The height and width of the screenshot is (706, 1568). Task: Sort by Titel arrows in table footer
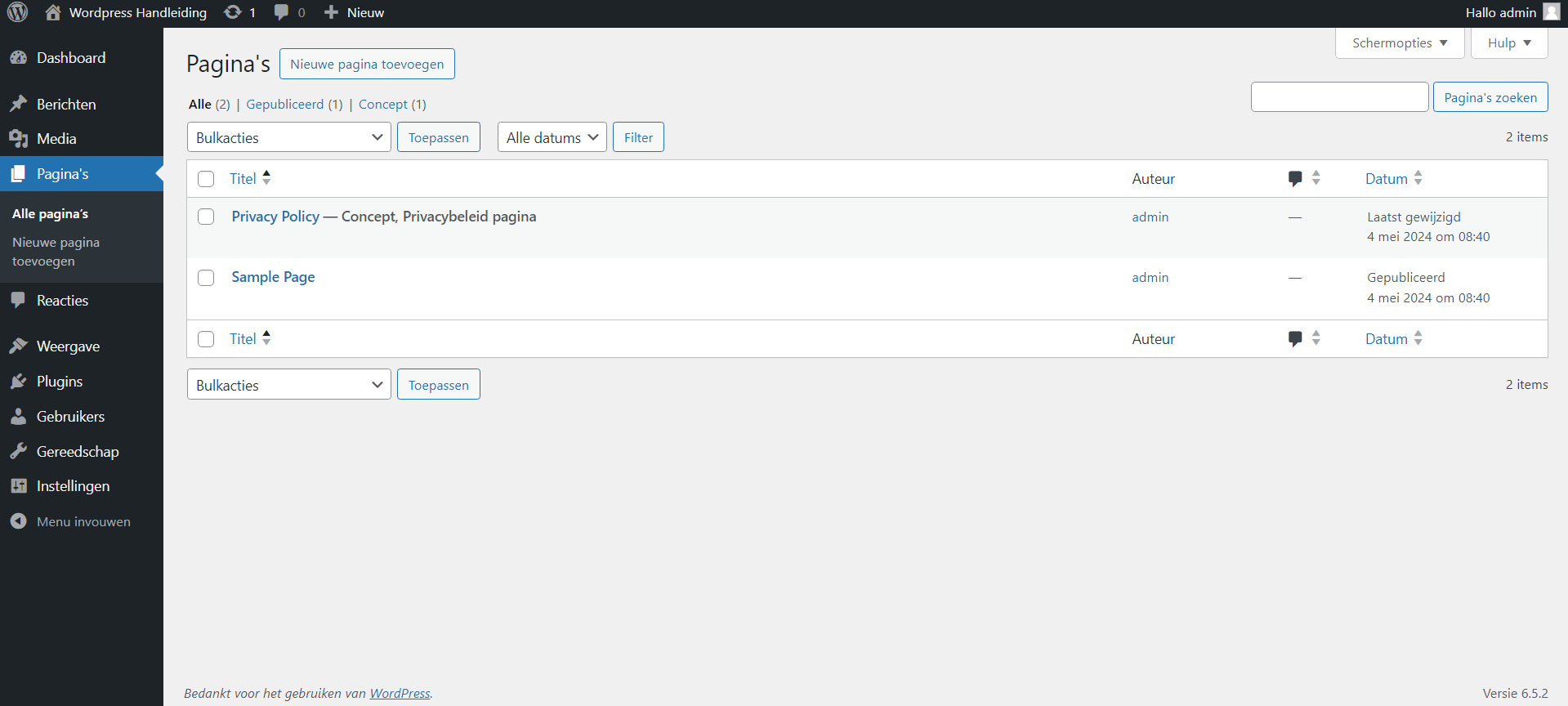click(266, 337)
